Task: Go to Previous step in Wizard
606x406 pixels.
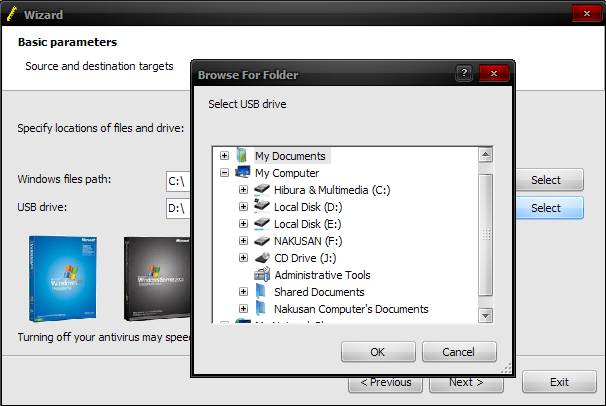Action: pyautogui.click(x=385, y=385)
